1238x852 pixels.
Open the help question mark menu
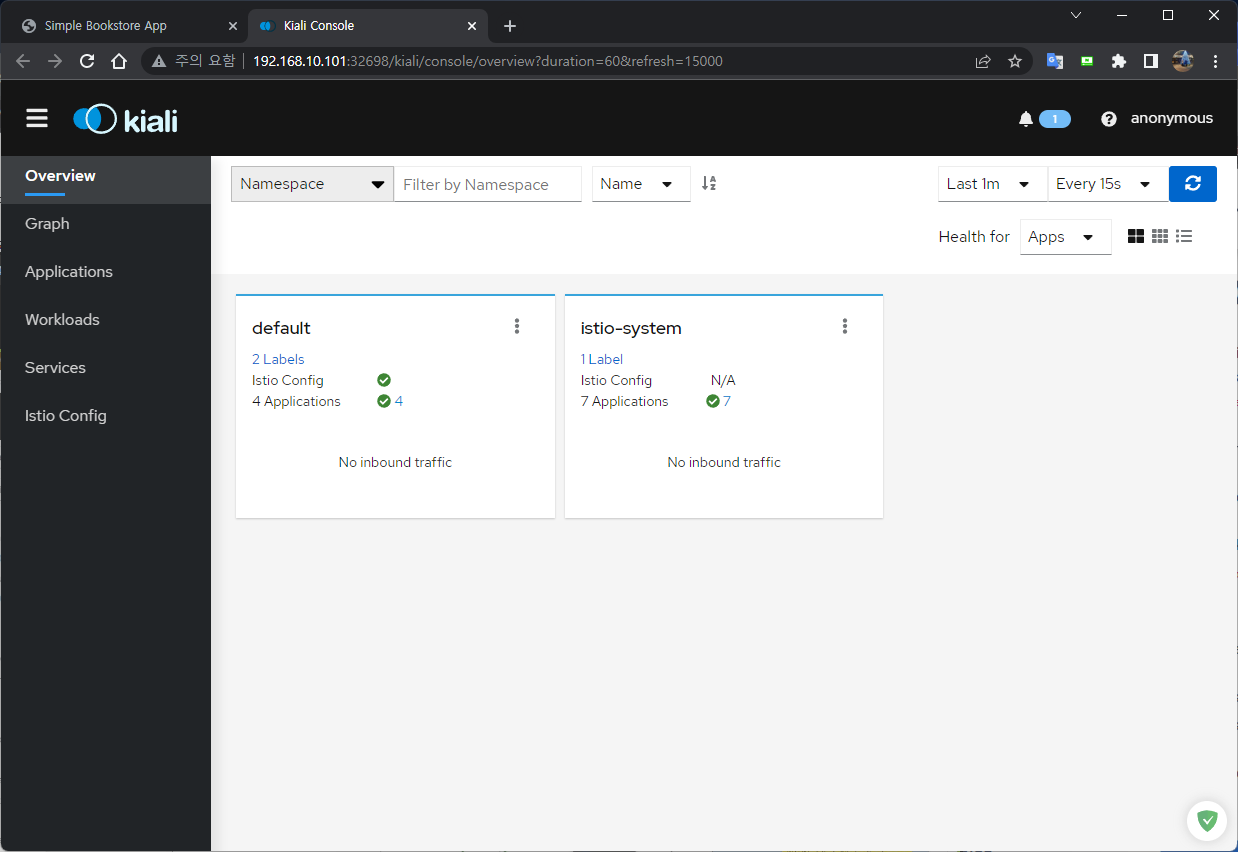(x=1108, y=119)
